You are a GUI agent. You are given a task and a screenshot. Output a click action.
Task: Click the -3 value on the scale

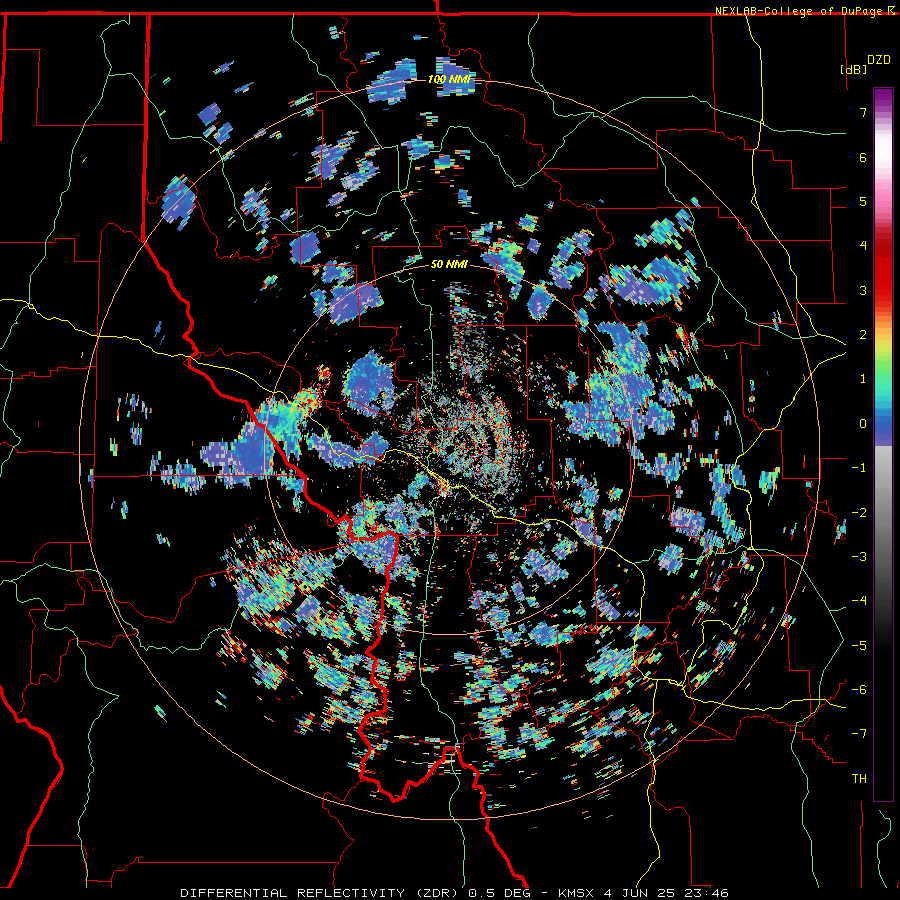click(x=859, y=557)
